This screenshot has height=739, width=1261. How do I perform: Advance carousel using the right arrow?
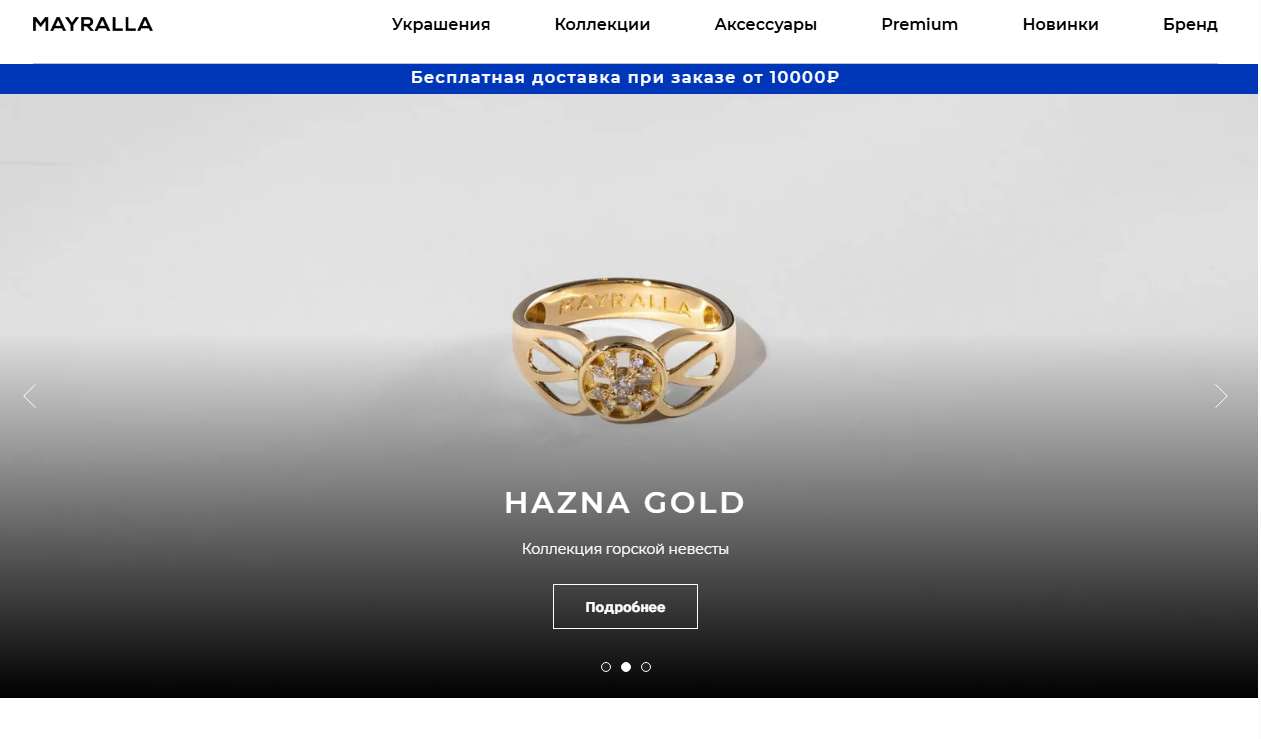coord(1221,396)
